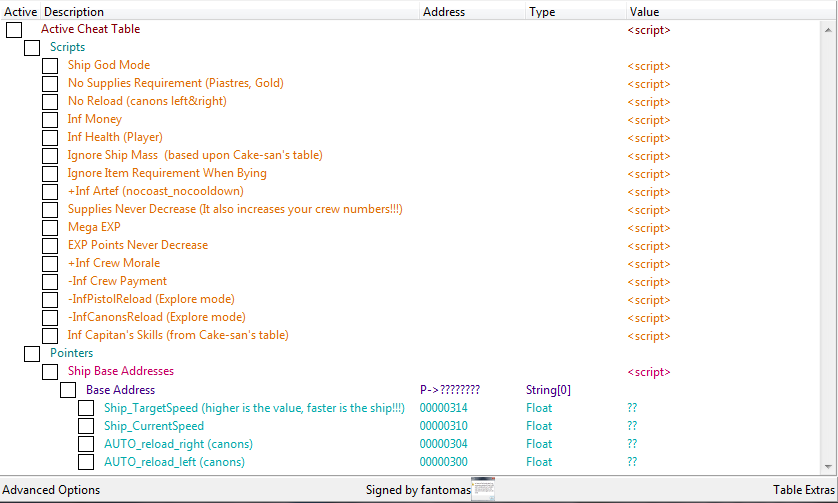This screenshot has height=503, width=838.
Task: Collapse the Pointers group checkbox
Action: pyautogui.click(x=32, y=354)
